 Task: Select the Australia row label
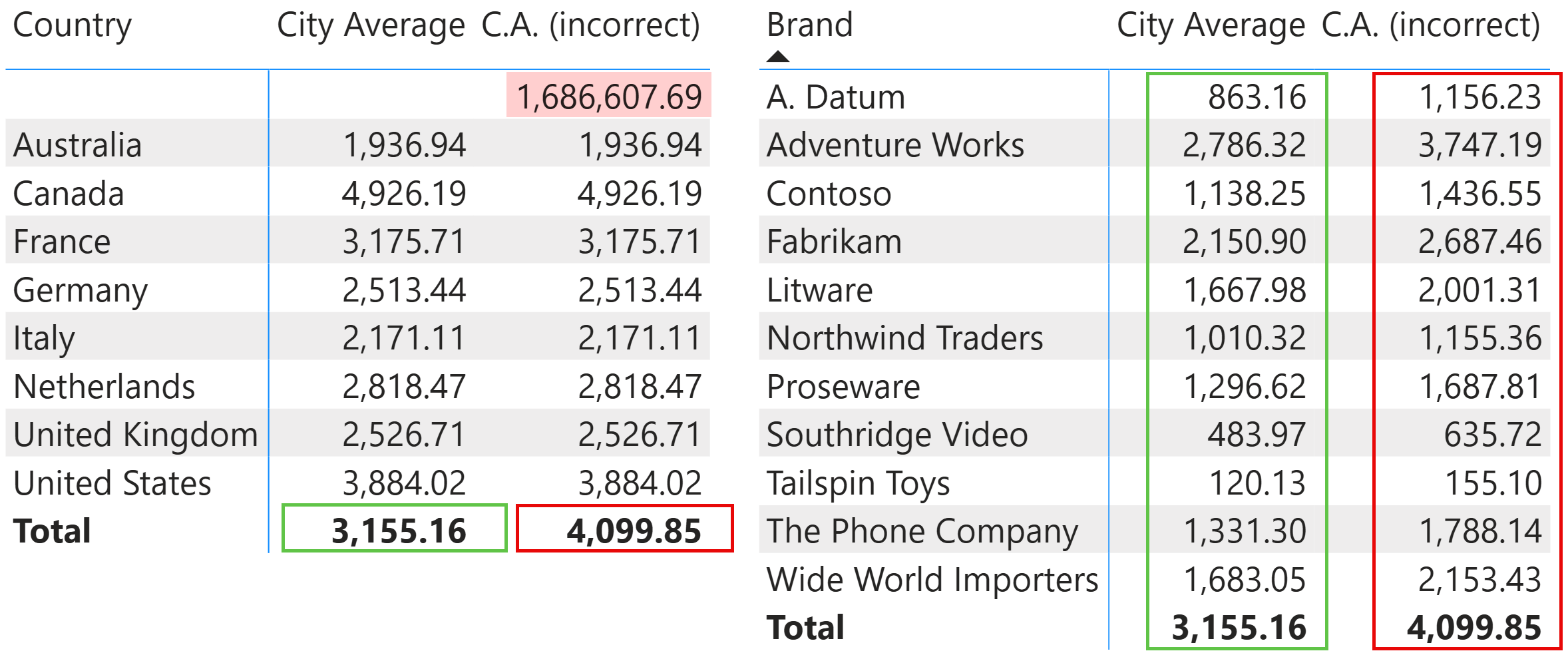pyautogui.click(x=77, y=145)
